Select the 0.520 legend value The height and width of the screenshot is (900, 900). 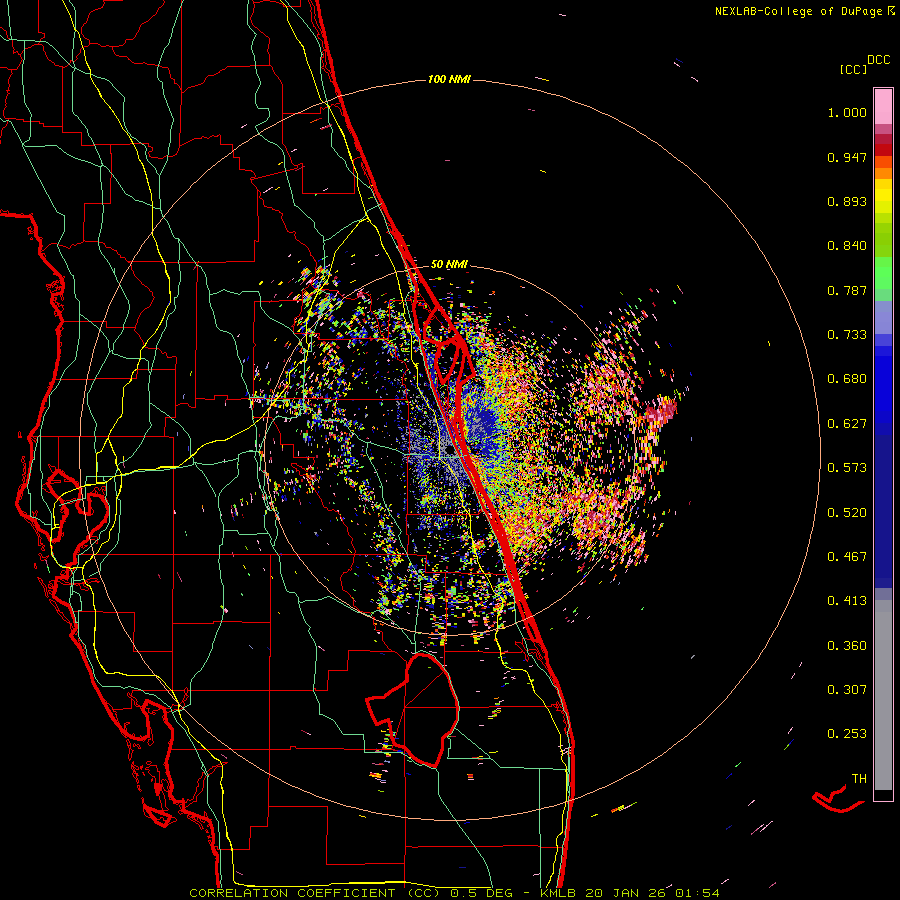click(x=847, y=513)
